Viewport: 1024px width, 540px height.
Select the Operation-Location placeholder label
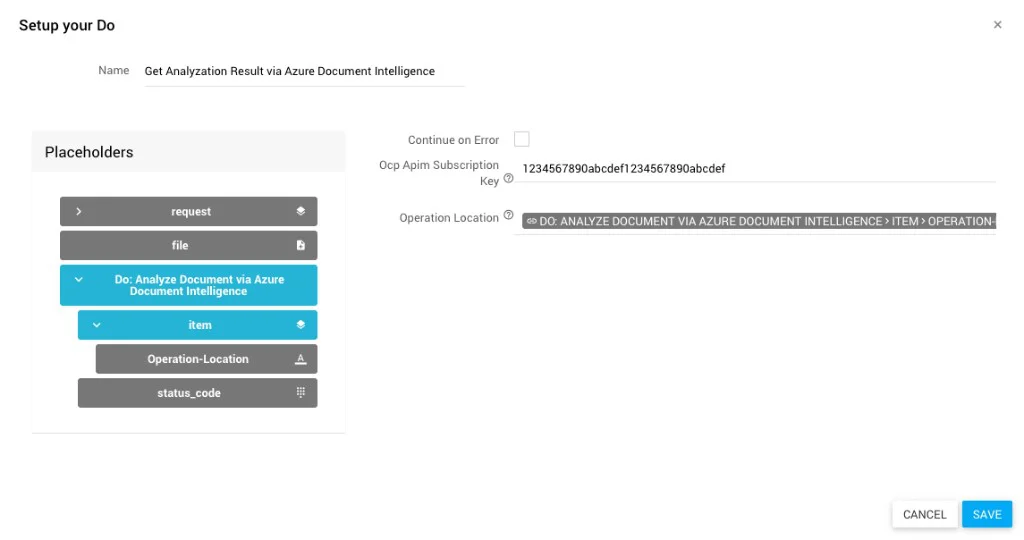coord(198,359)
